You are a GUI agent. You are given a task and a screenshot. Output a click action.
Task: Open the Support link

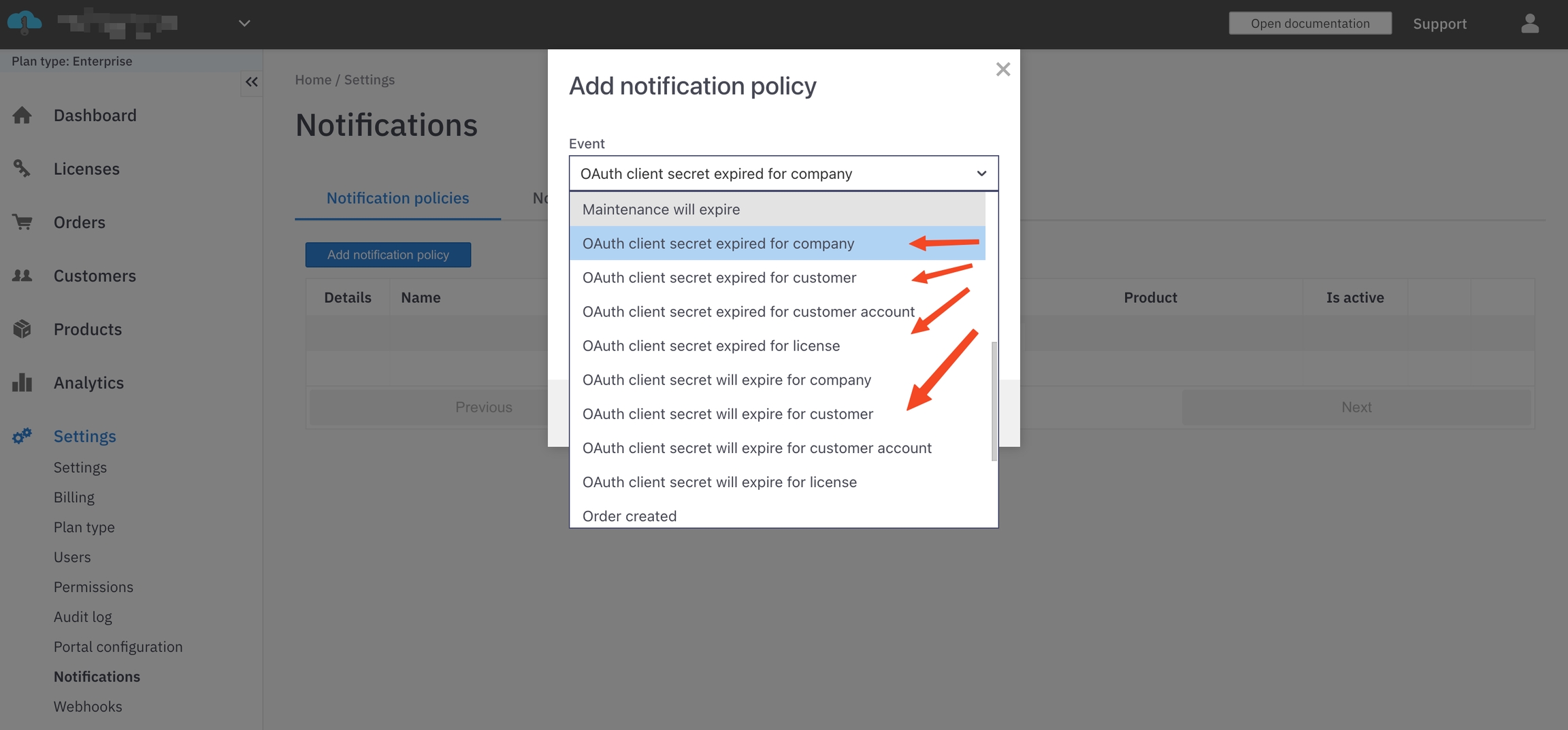point(1439,24)
